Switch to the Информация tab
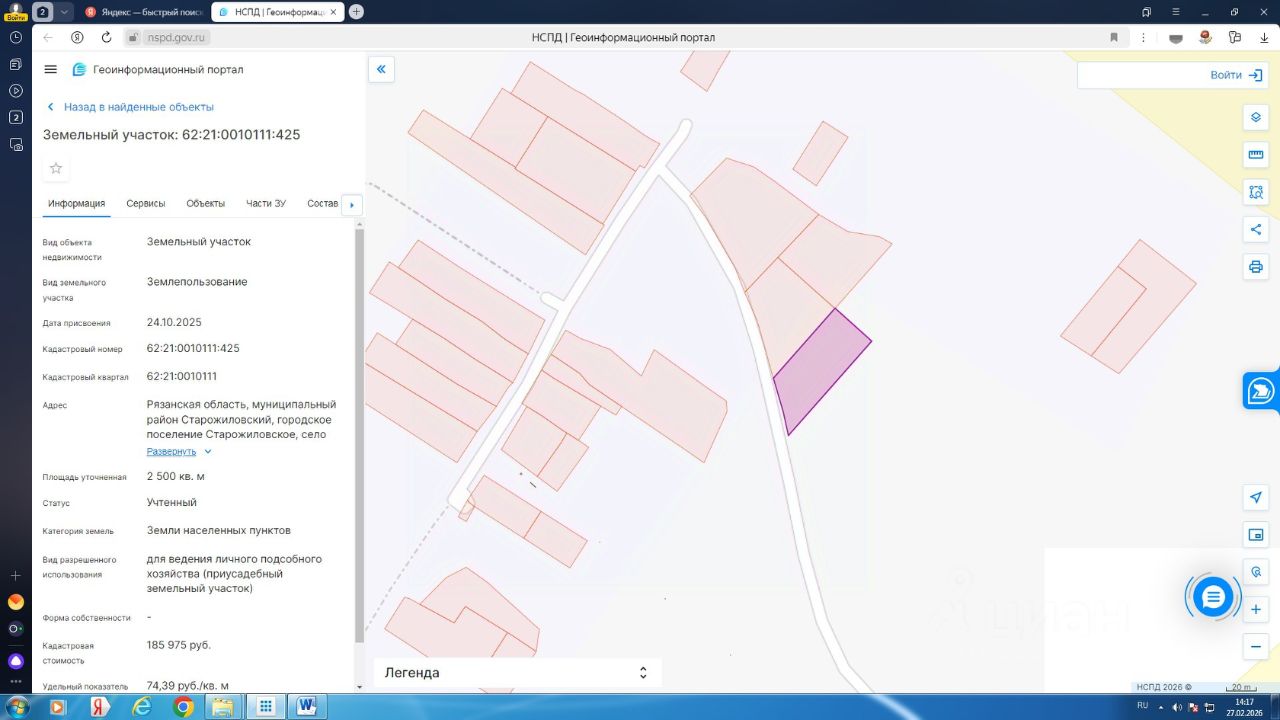Image resolution: width=1280 pixels, height=720 pixels. click(76, 203)
